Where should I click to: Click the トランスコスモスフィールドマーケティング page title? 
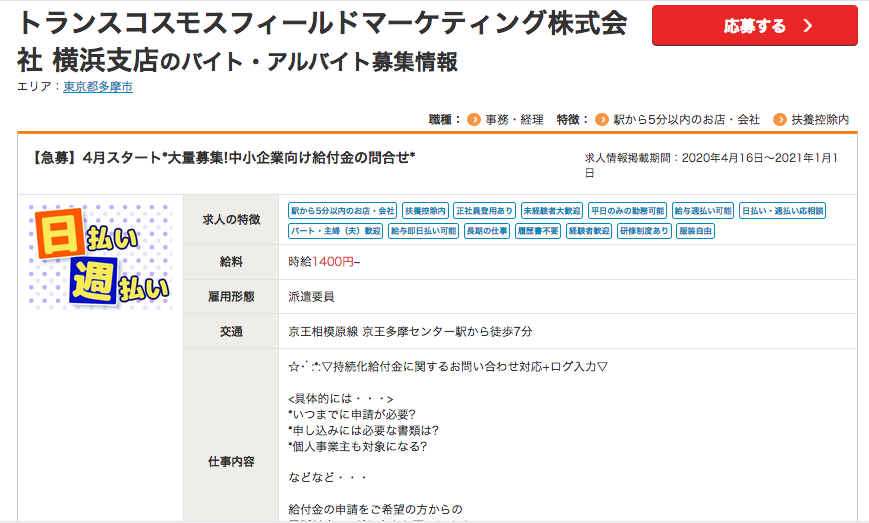pyautogui.click(x=323, y=42)
